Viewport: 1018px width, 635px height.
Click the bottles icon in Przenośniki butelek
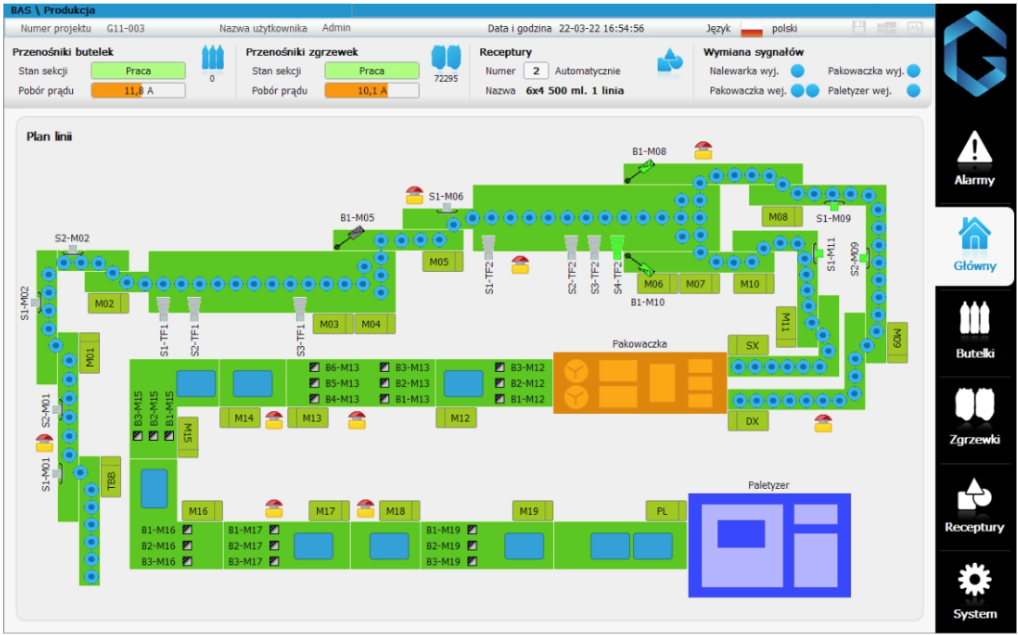point(212,58)
